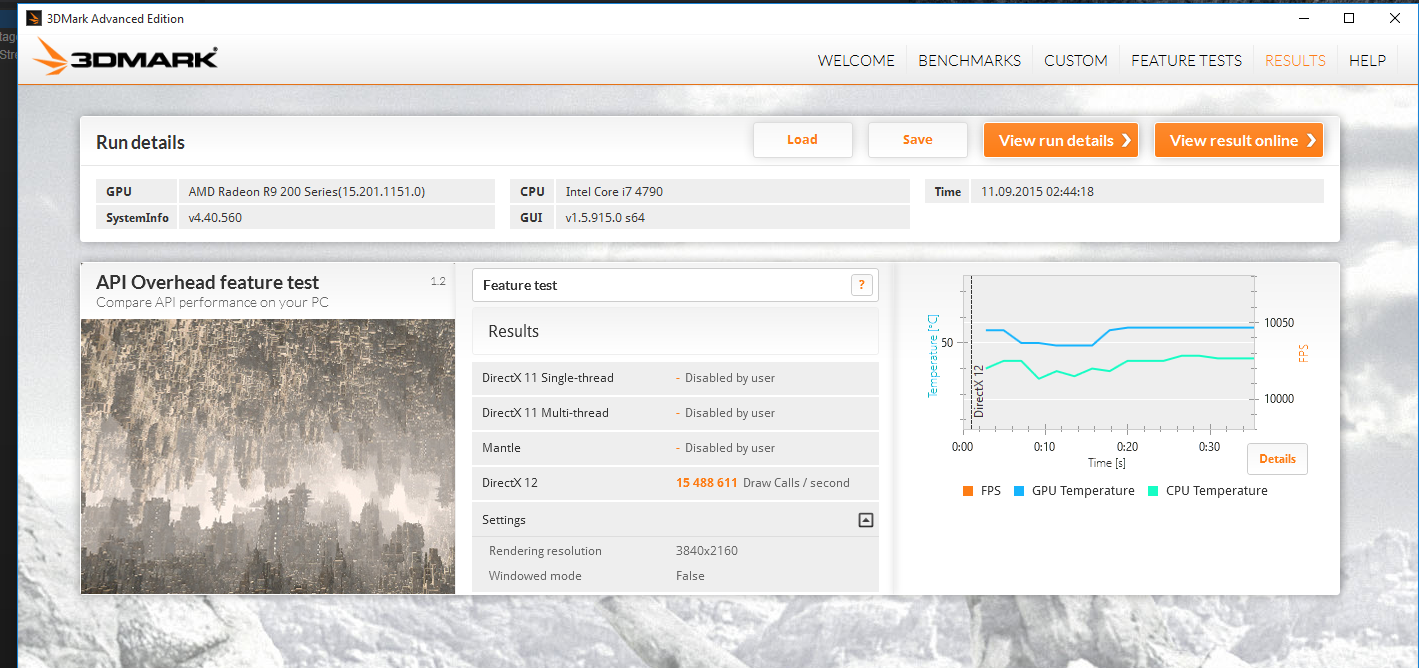Click the Time value 11.09.2015 02:44:18
The width and height of the screenshot is (1419, 668).
pos(1037,191)
